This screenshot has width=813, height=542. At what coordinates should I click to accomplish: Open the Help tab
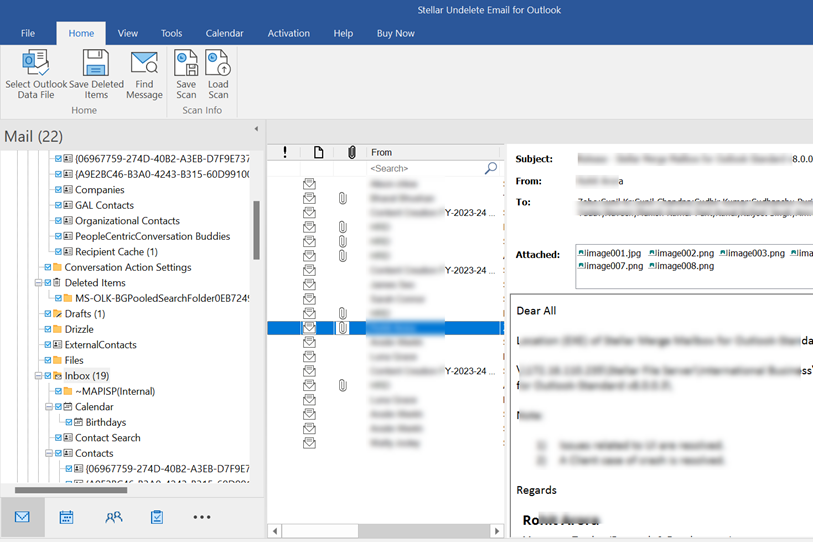tap(343, 33)
